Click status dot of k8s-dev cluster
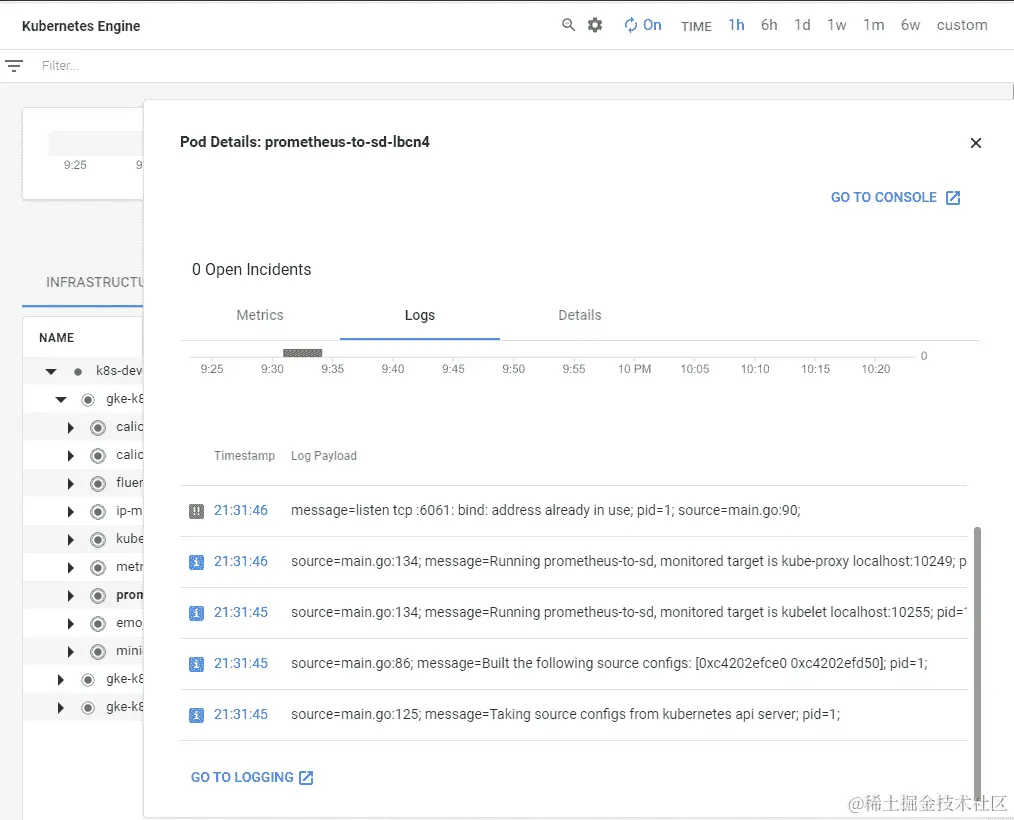The image size is (1014, 820). 78,371
